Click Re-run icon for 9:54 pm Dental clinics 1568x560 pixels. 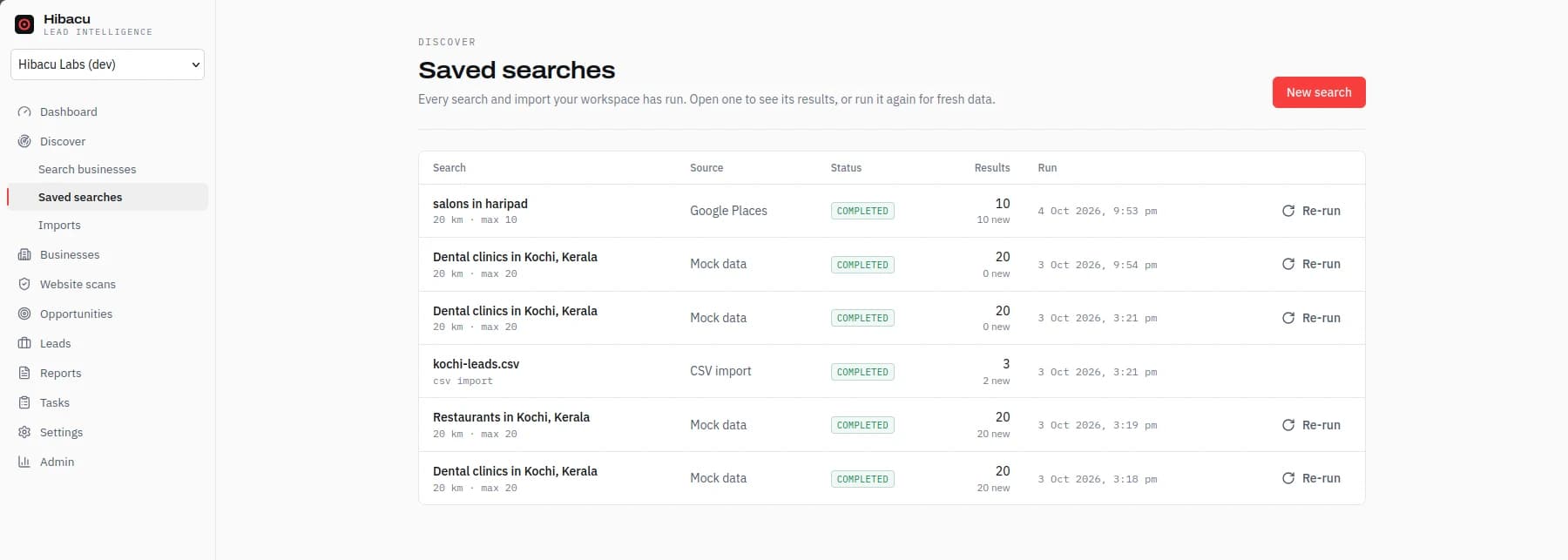click(1288, 264)
